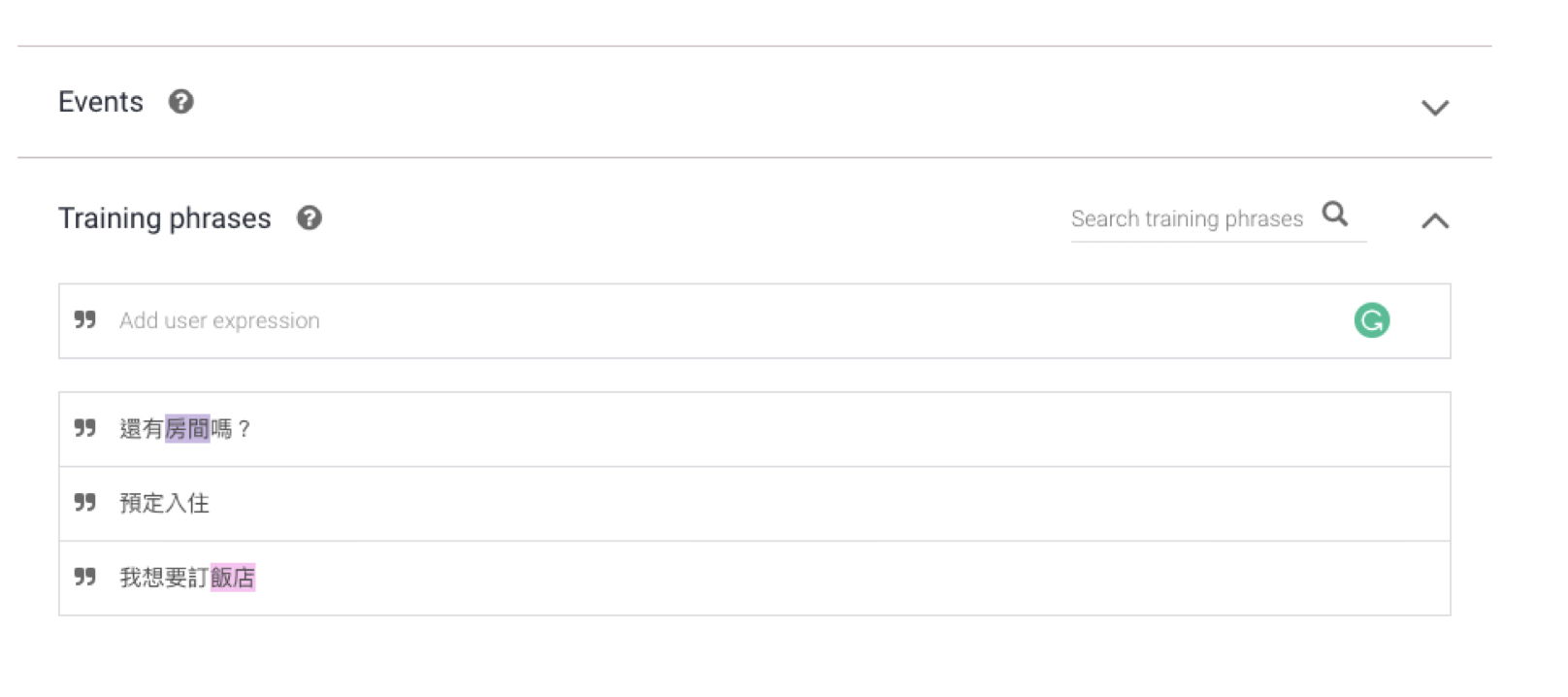Click quote icon beside 我想要訂飯店
Viewport: 1568px width, 697px height.
point(85,577)
